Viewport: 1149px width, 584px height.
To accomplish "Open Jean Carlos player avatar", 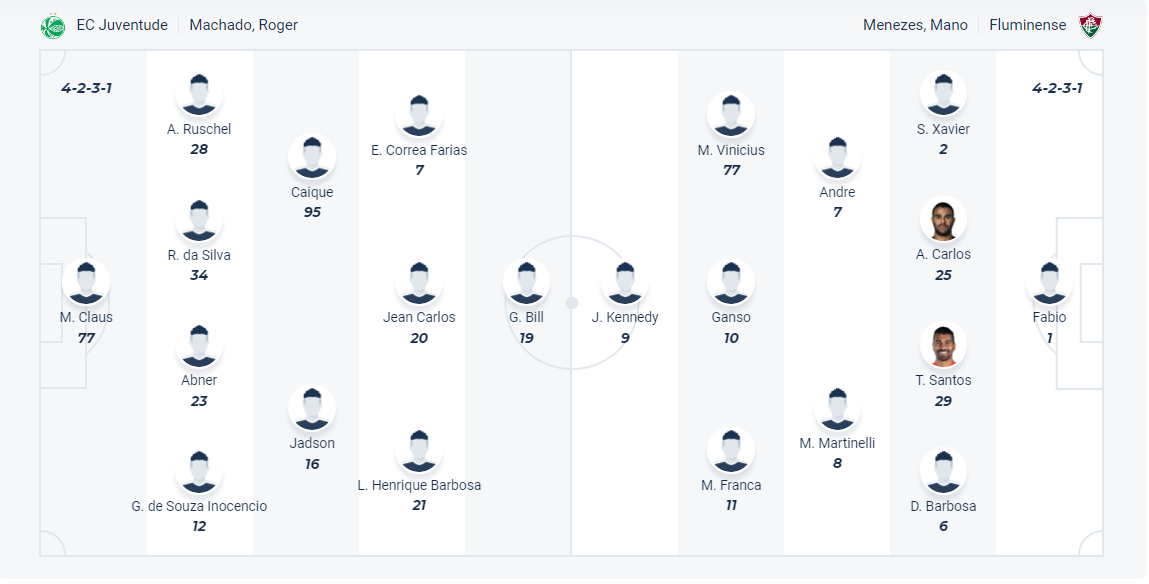I will [x=419, y=283].
